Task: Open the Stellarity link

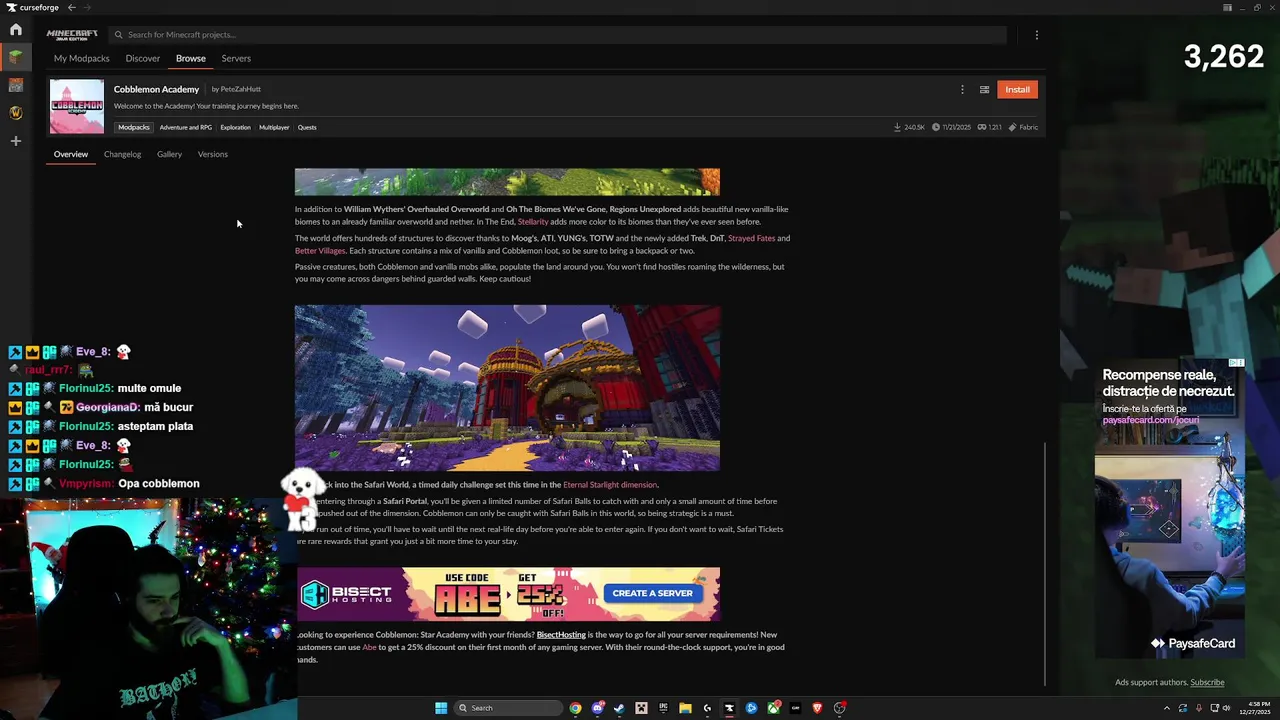Action: 533,222
